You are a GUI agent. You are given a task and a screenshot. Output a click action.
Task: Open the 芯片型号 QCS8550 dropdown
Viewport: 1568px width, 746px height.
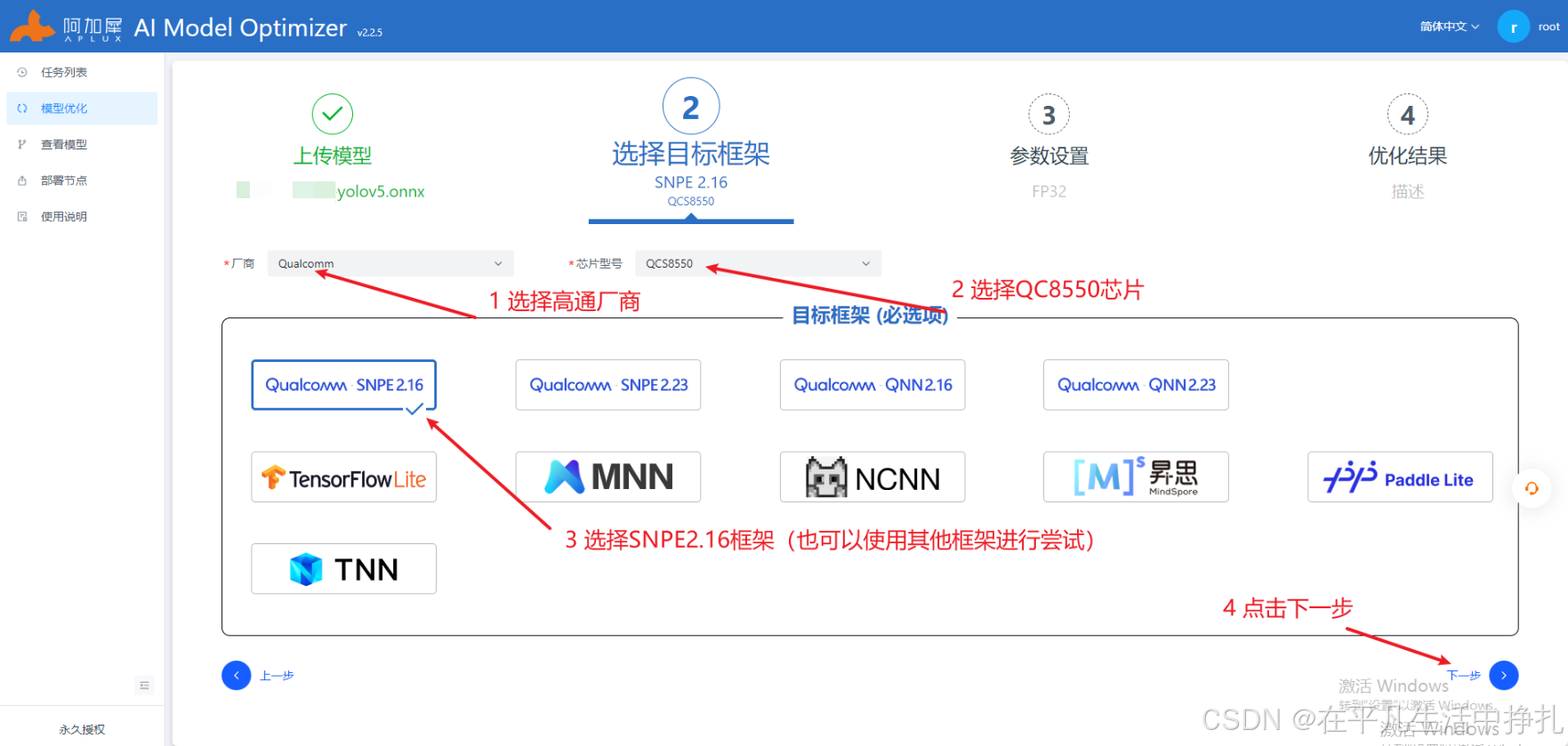pyautogui.click(x=759, y=263)
